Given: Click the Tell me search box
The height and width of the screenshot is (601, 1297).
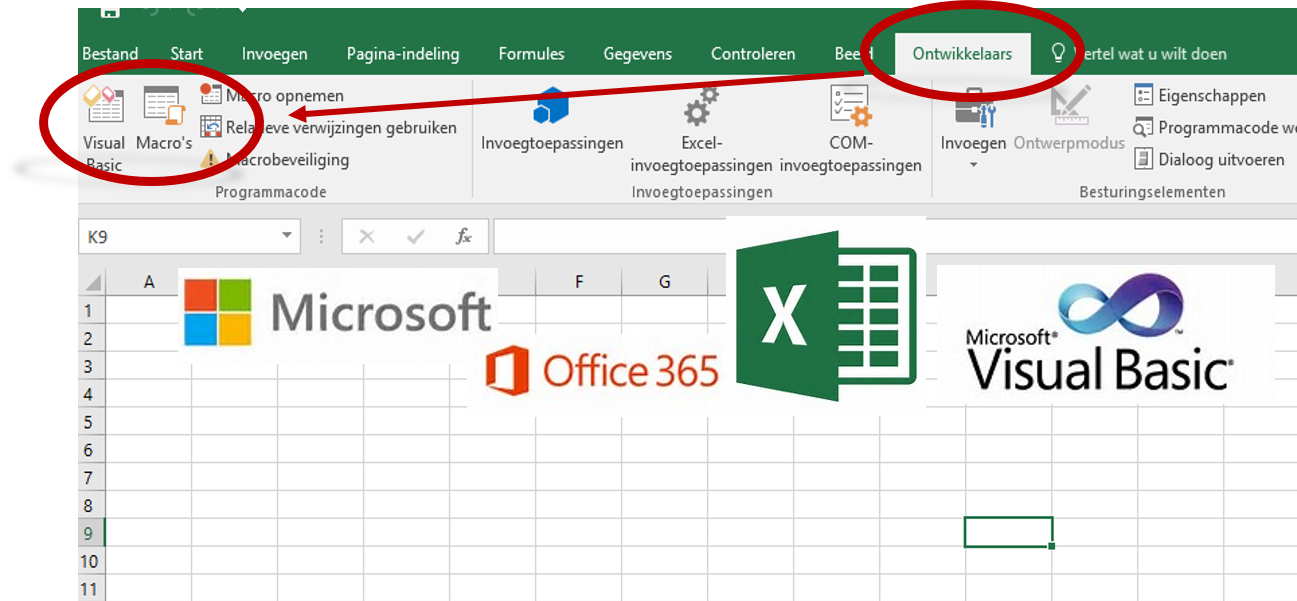Looking at the screenshot, I should (x=1140, y=54).
